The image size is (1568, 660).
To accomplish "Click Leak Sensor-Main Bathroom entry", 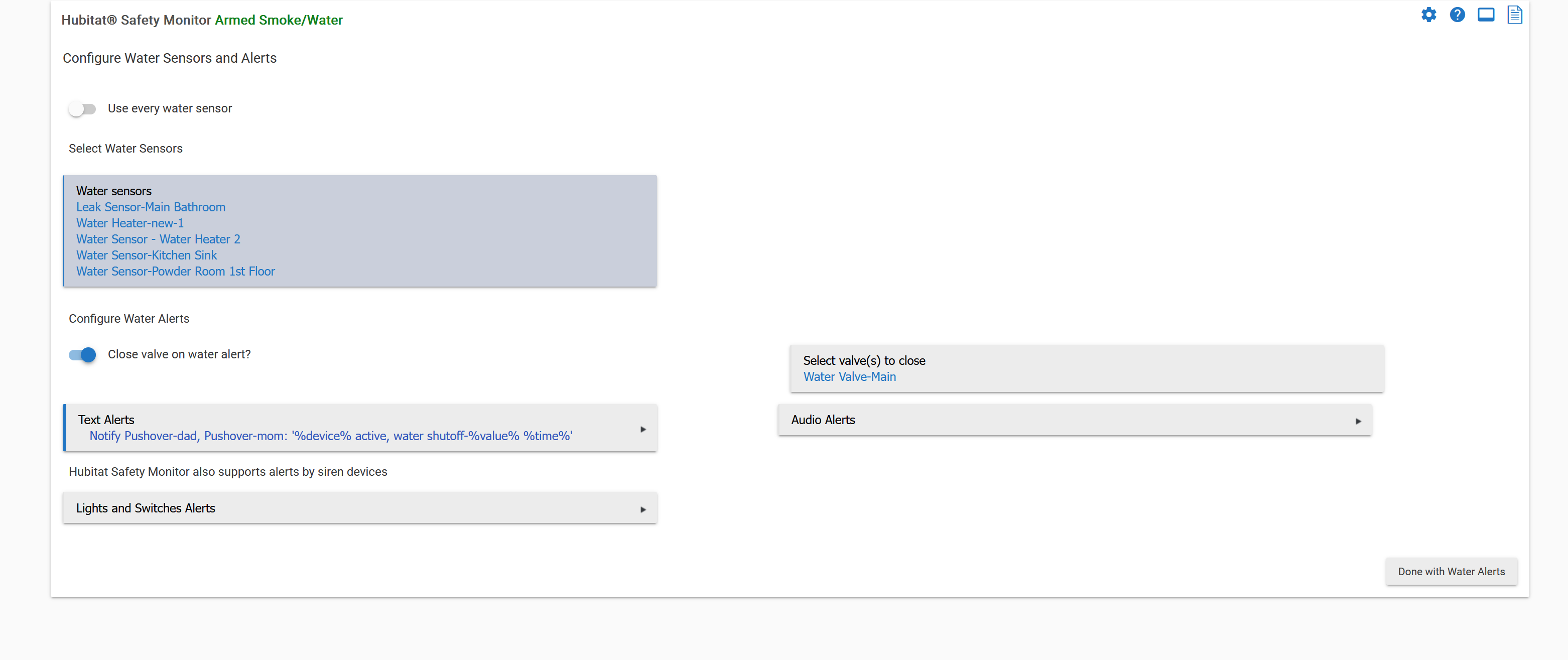I will click(x=151, y=207).
